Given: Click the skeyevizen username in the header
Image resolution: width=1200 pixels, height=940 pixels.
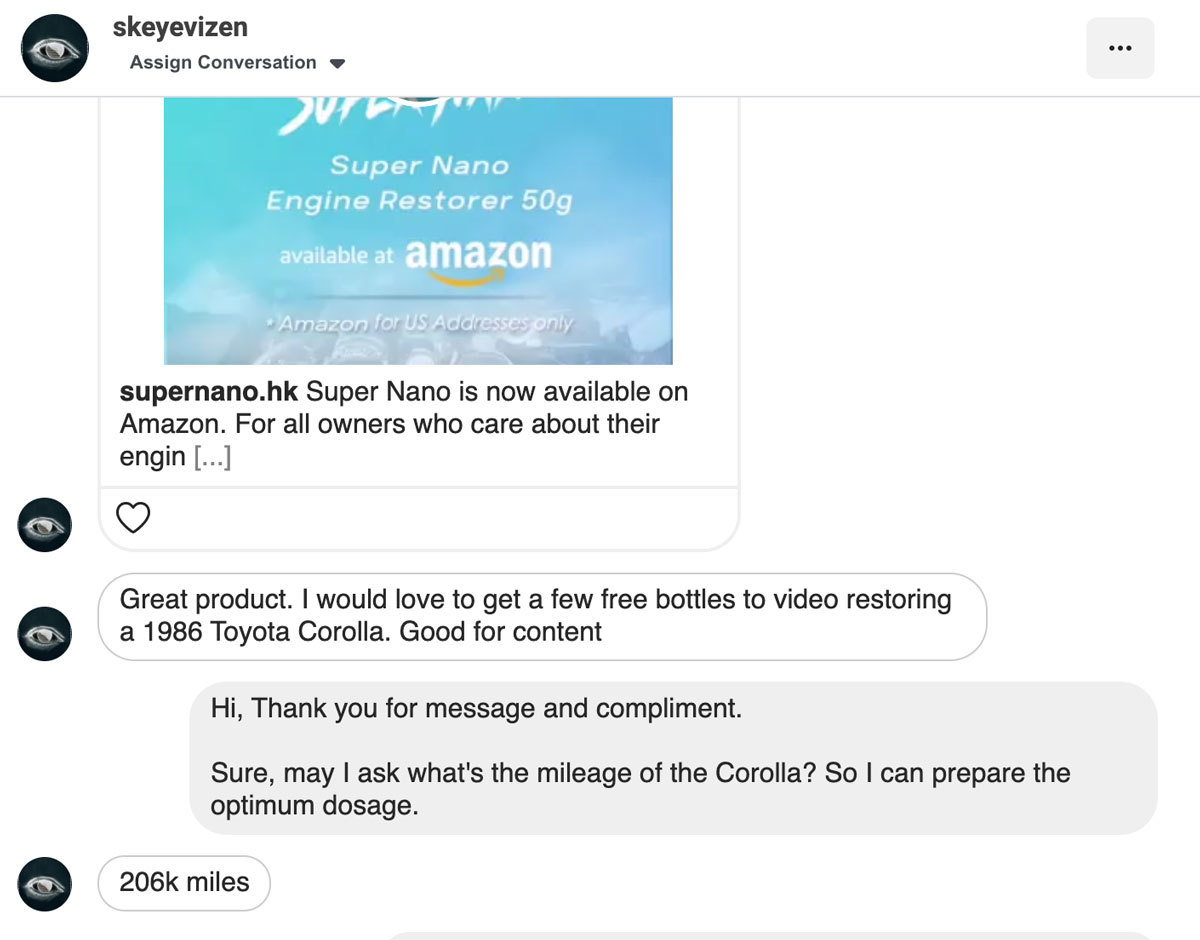Looking at the screenshot, I should click(181, 27).
